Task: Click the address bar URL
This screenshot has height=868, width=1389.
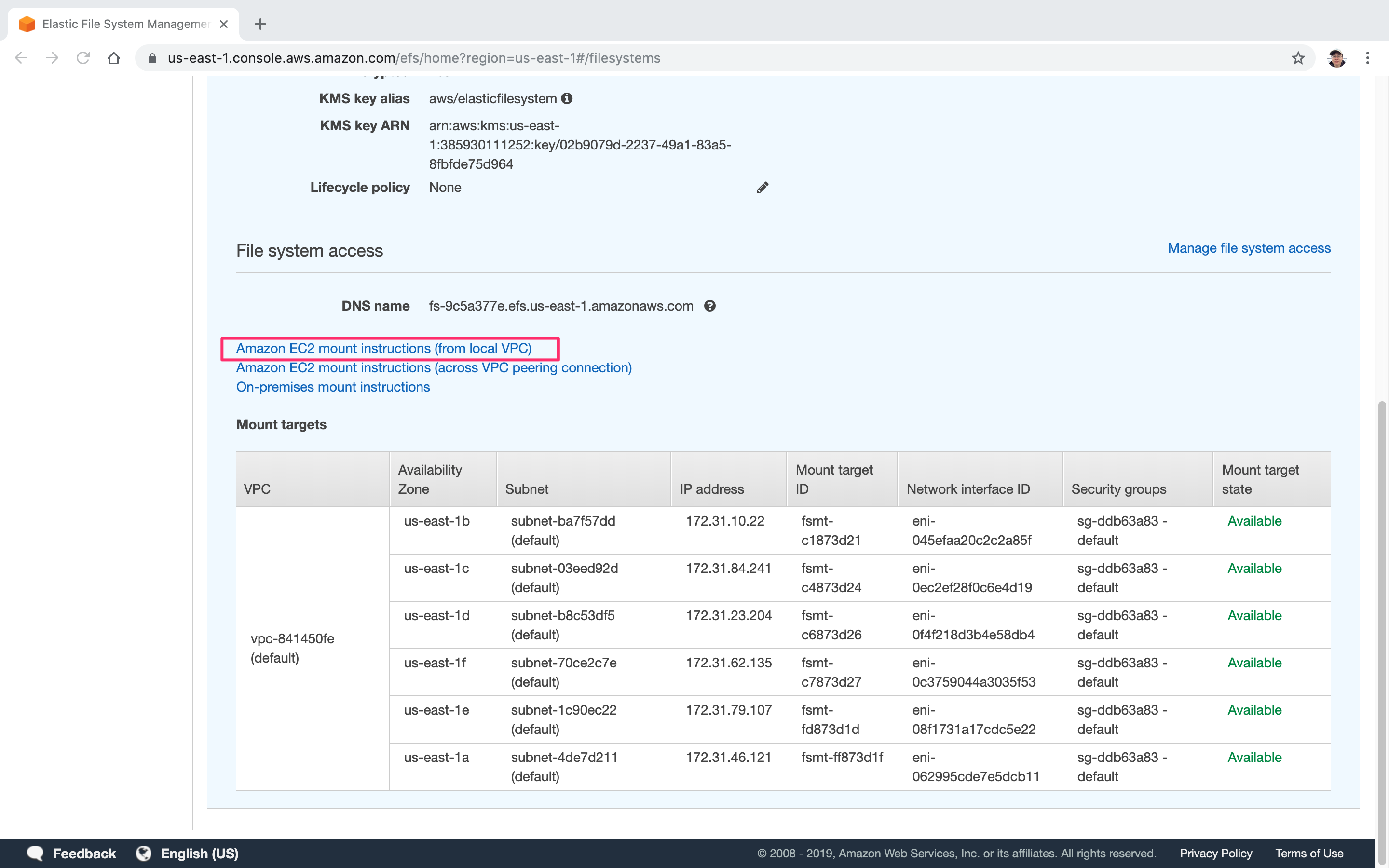Action: (414, 58)
